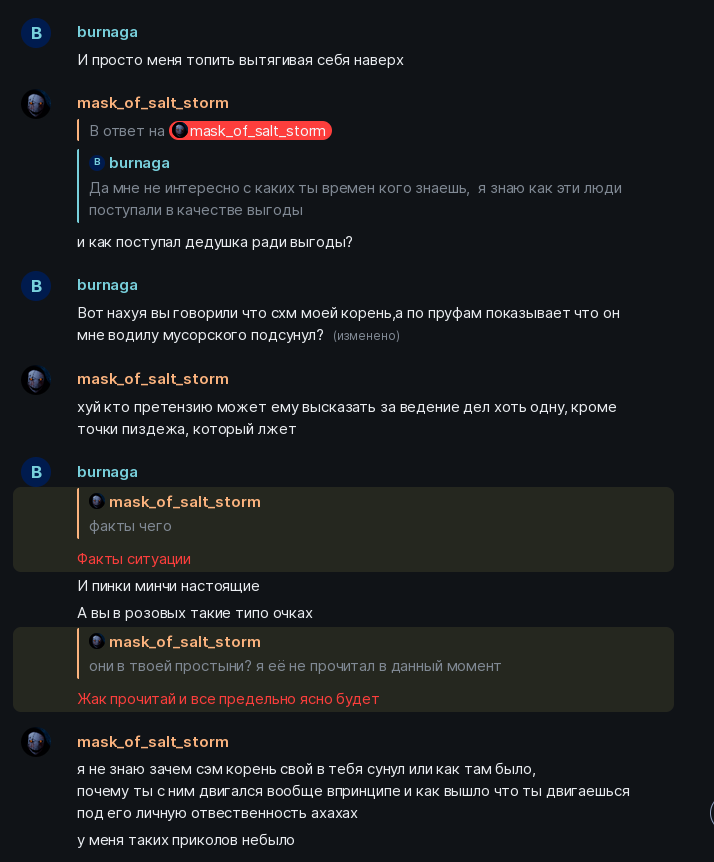This screenshot has height=862, width=714.
Task: Click mask_of_salt_storm's avatar beside 'хуй кто претензию'
Action: (36, 380)
